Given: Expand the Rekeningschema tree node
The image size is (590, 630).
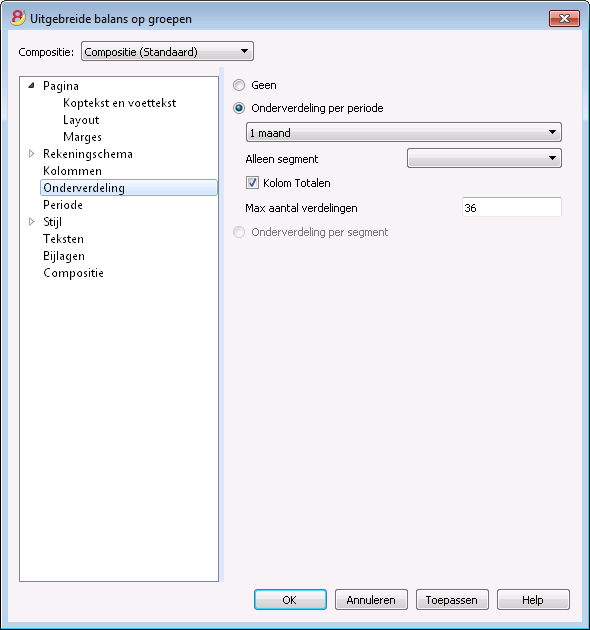Looking at the screenshot, I should [32, 153].
